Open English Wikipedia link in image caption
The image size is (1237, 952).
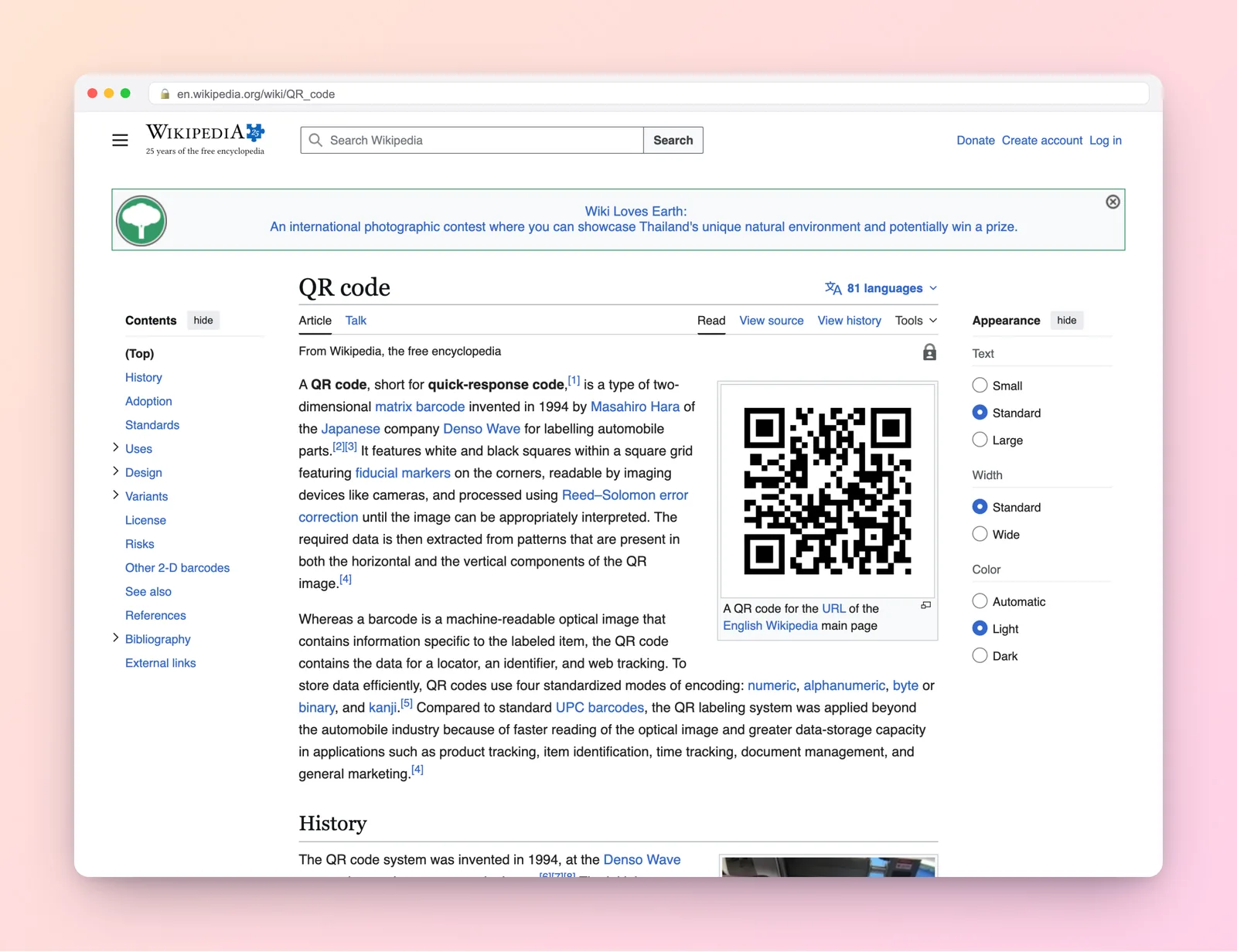770,626
